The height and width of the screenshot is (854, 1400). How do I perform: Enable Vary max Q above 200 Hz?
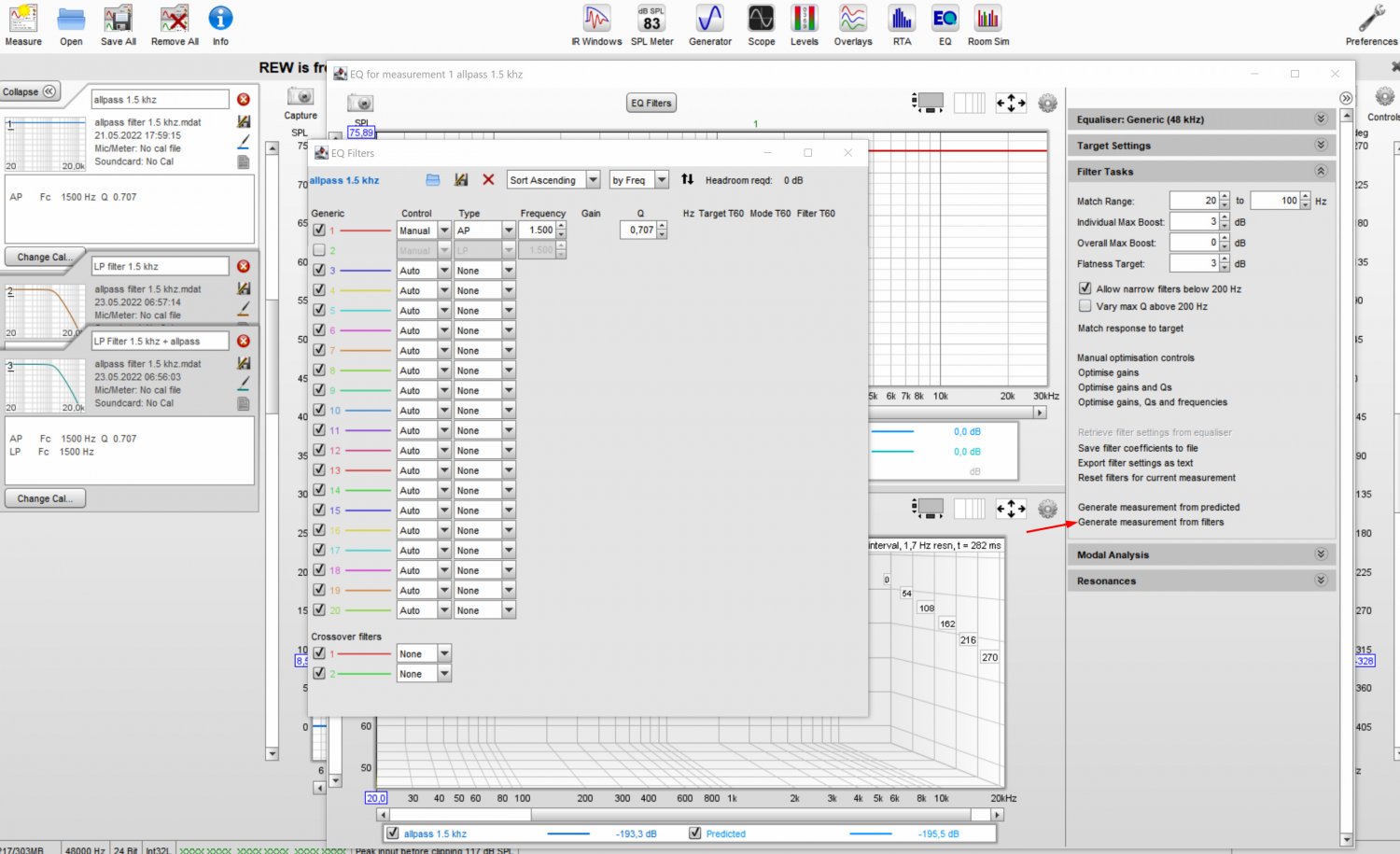pos(1085,305)
